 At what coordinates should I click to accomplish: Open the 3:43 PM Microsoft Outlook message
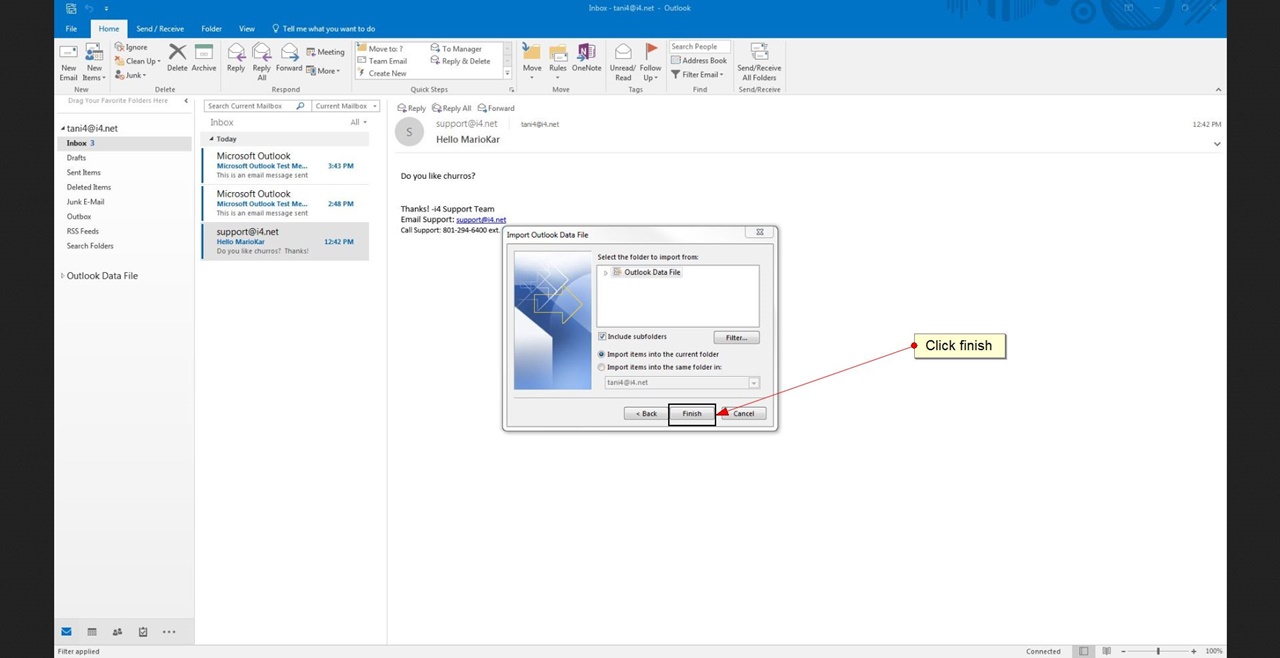tap(285, 165)
